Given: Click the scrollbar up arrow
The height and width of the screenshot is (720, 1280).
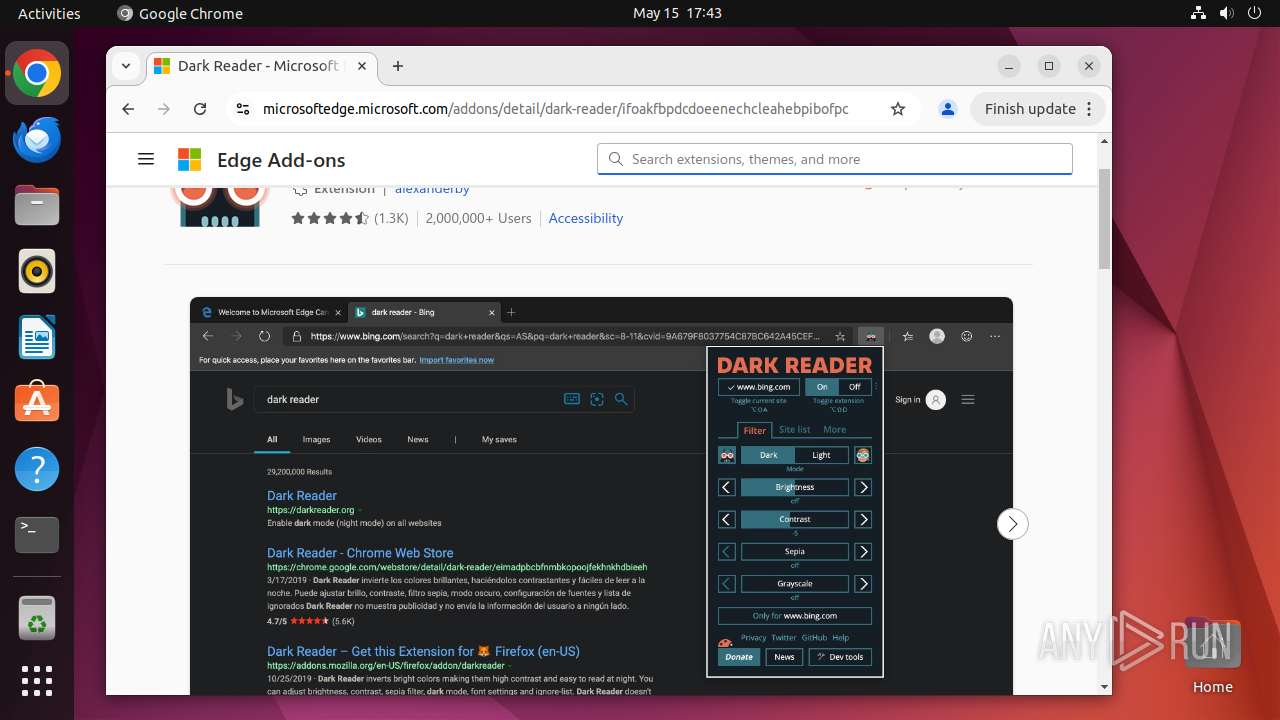Looking at the screenshot, I should (1104, 141).
